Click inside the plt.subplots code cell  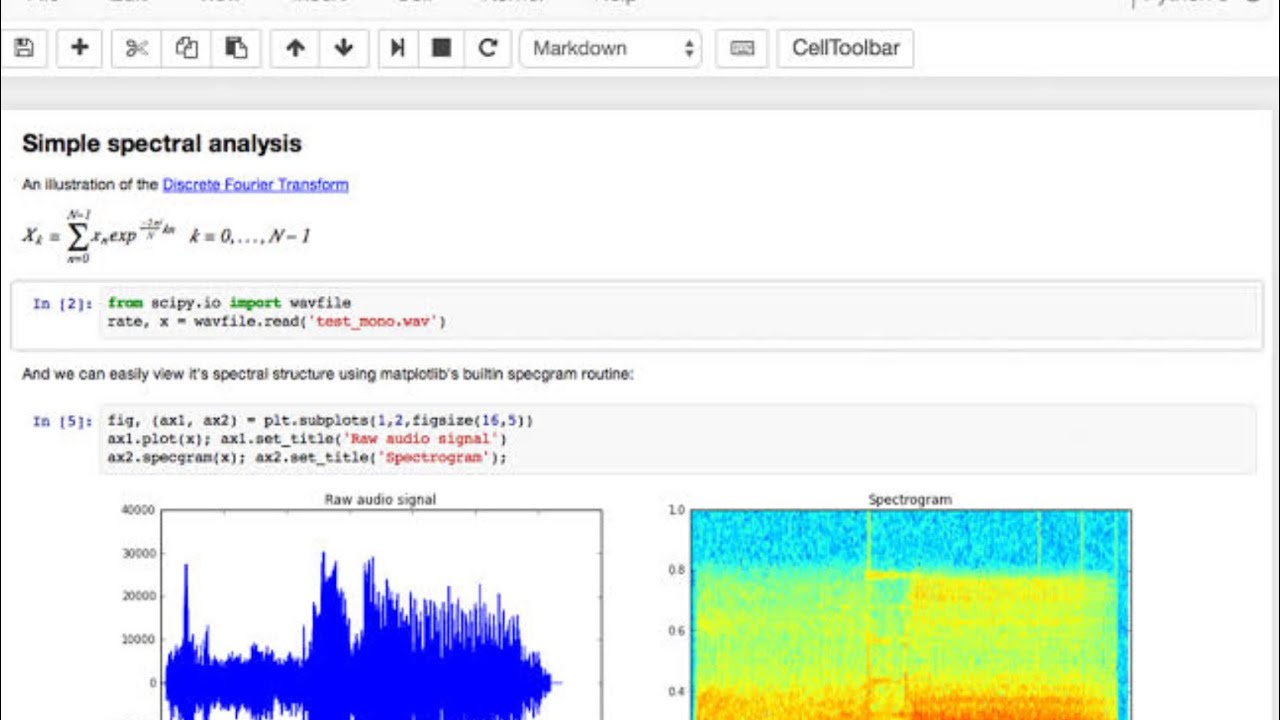(x=680, y=439)
